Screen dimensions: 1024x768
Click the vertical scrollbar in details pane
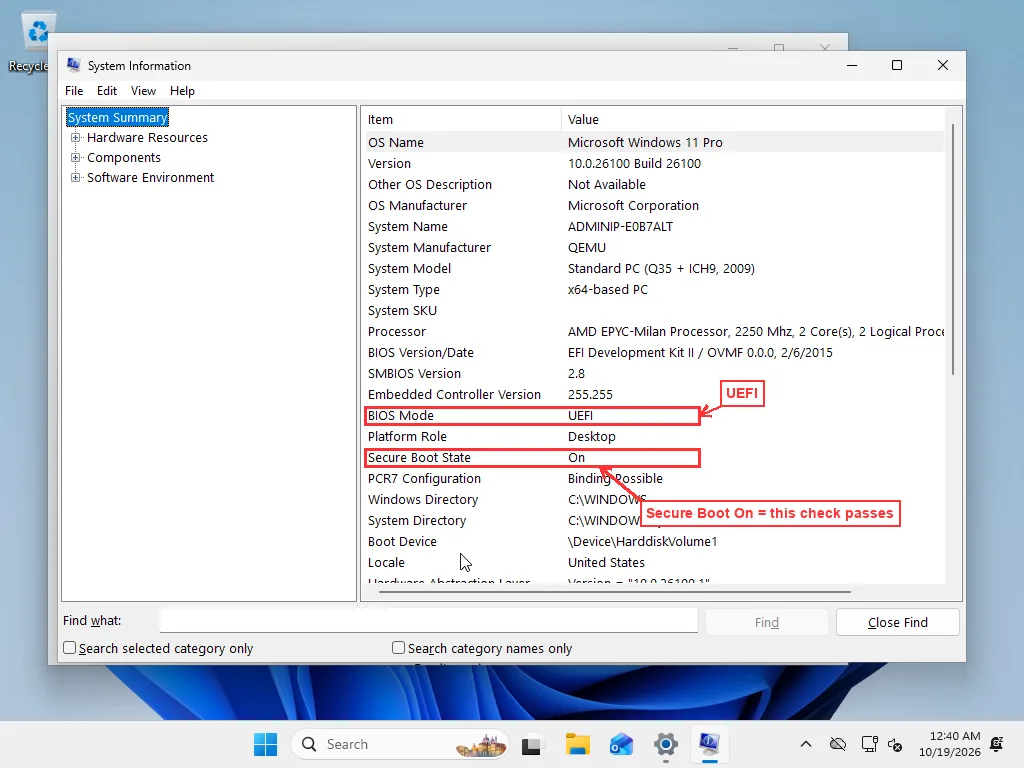point(953,248)
